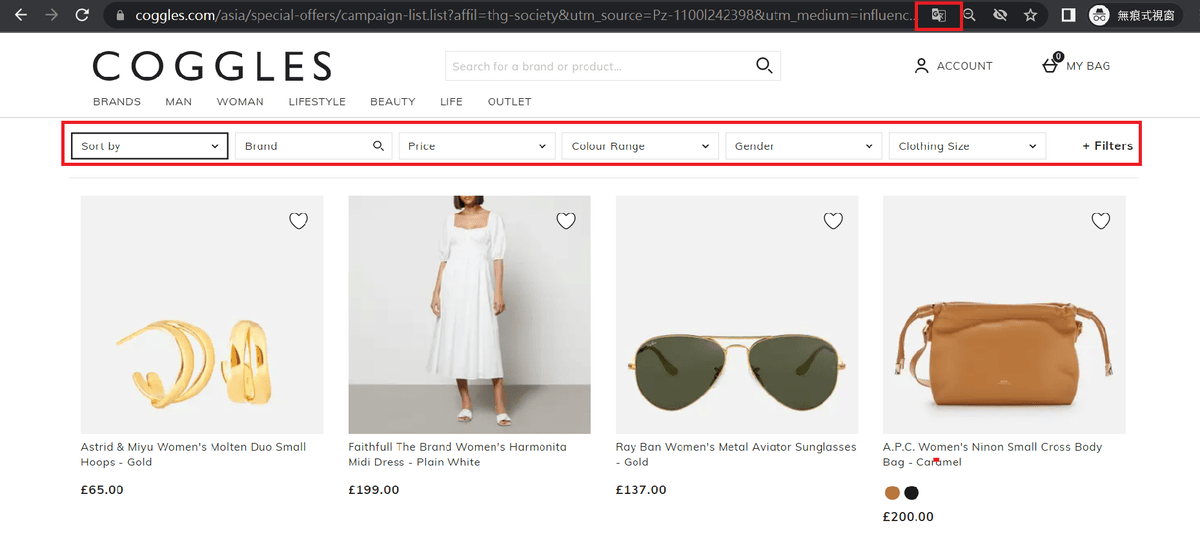Image resolution: width=1200 pixels, height=534 pixels.
Task: Click the zoom magnifier icon in address bar
Action: 969,16
